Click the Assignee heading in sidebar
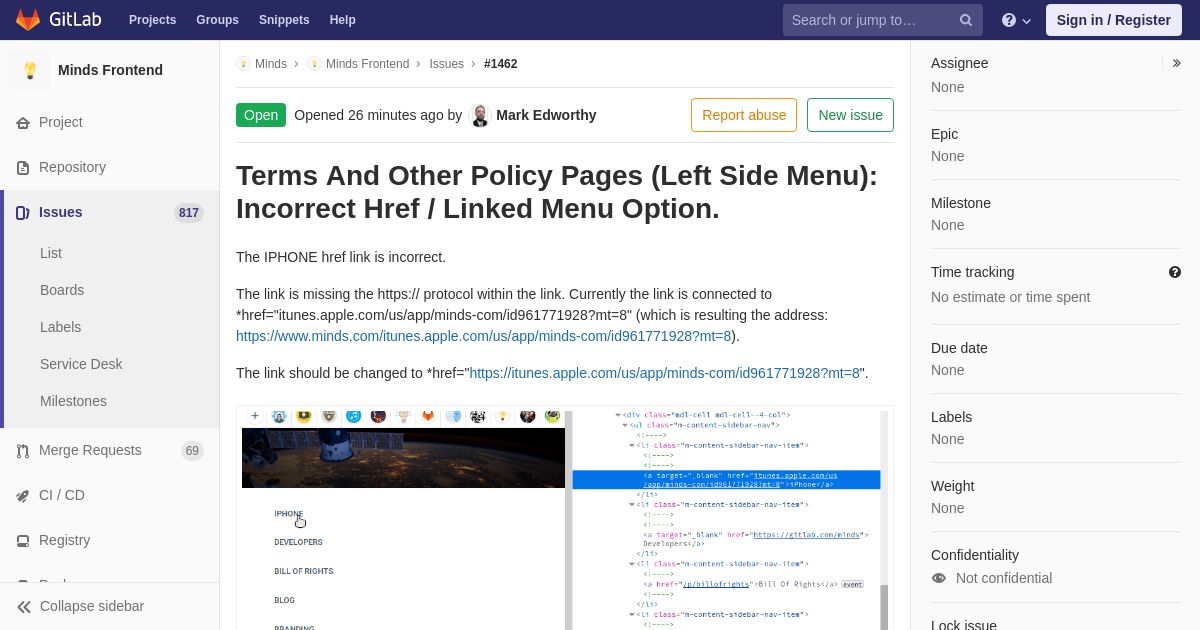Image resolution: width=1200 pixels, height=630 pixels. coord(960,63)
